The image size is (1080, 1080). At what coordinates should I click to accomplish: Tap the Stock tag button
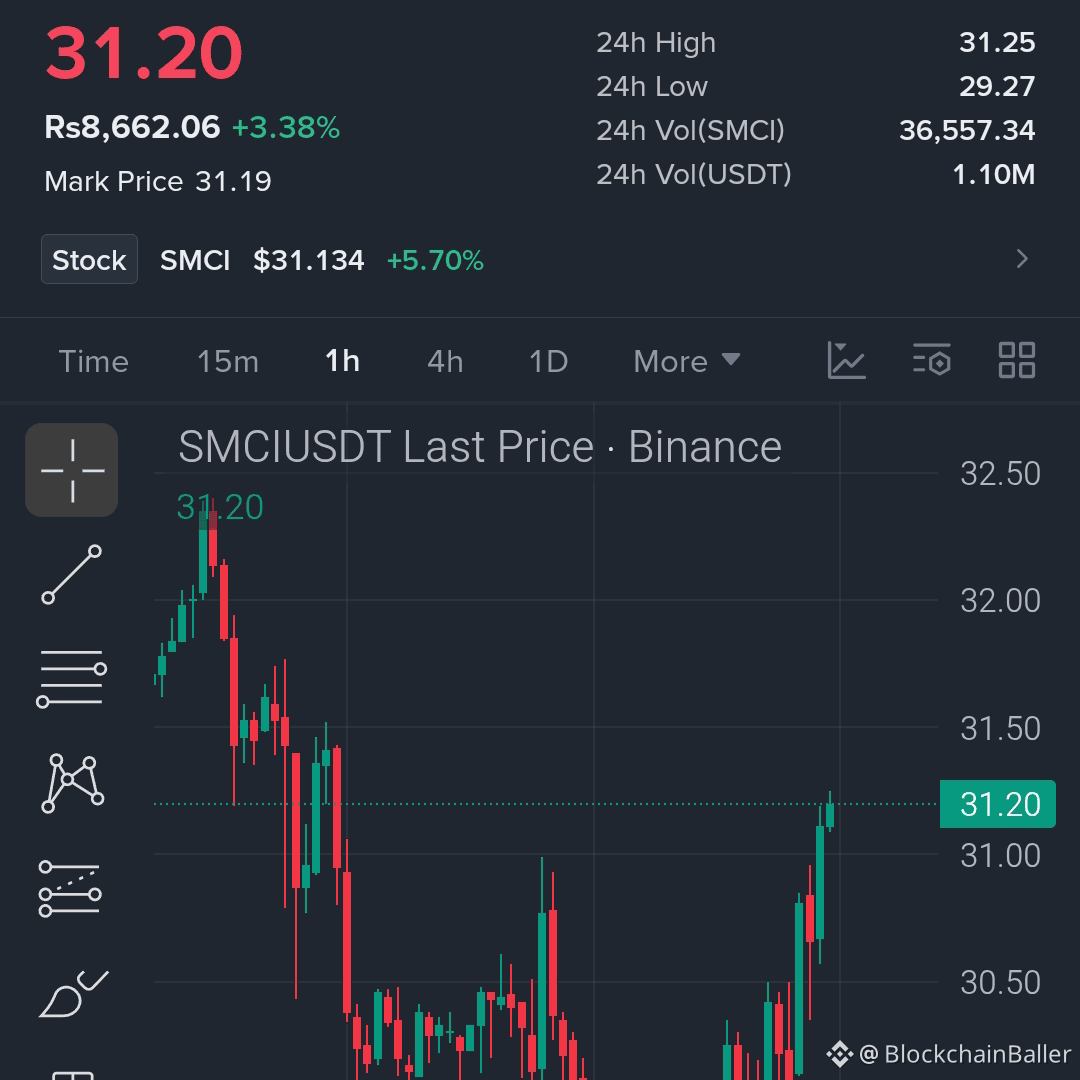[90, 259]
